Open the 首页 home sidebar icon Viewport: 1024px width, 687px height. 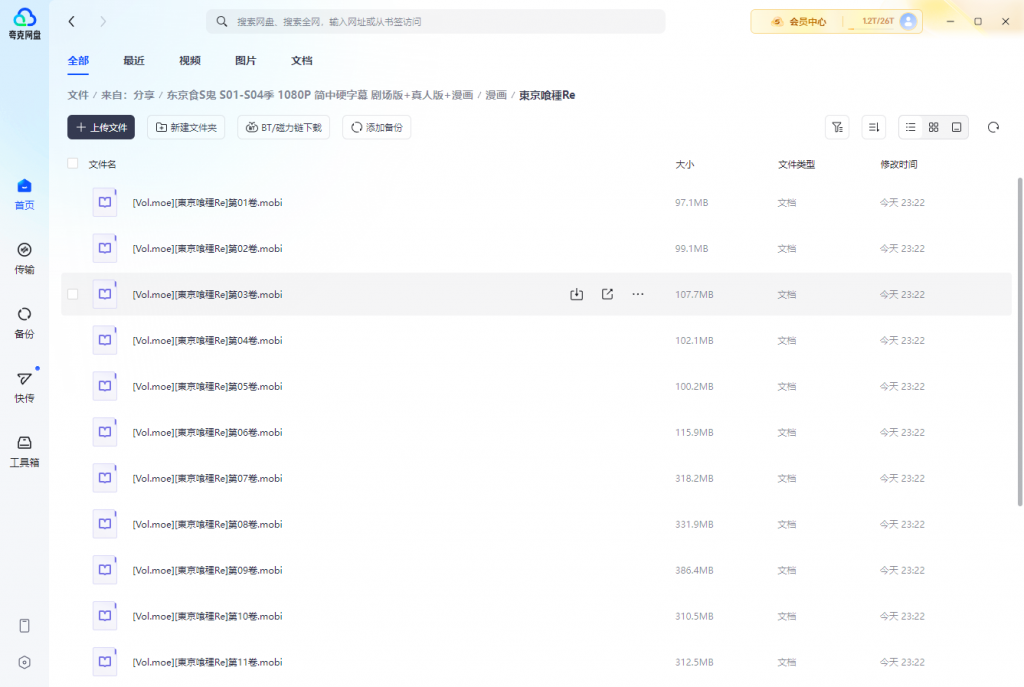[24, 195]
